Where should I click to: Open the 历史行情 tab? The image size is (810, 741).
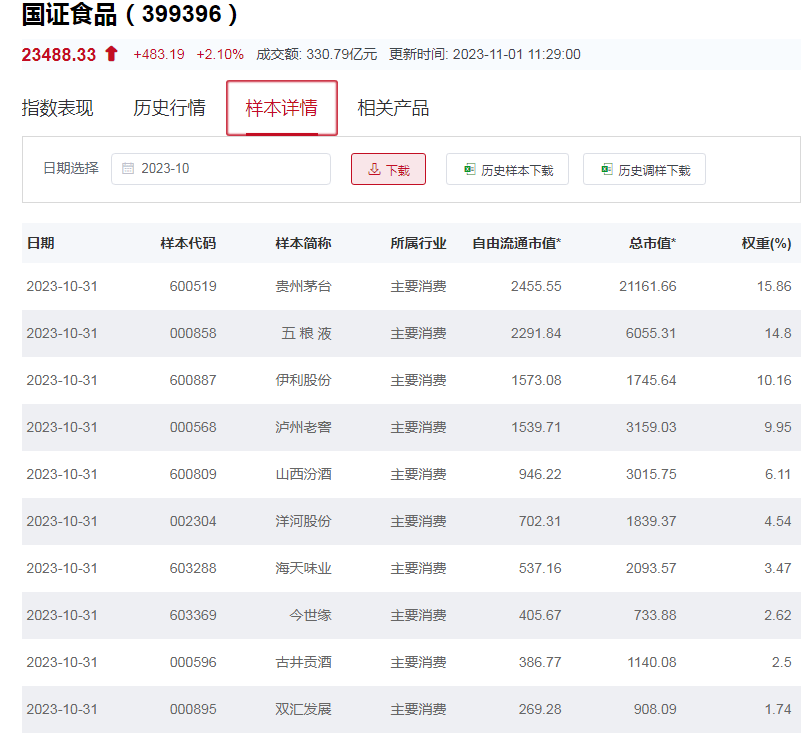pyautogui.click(x=169, y=108)
